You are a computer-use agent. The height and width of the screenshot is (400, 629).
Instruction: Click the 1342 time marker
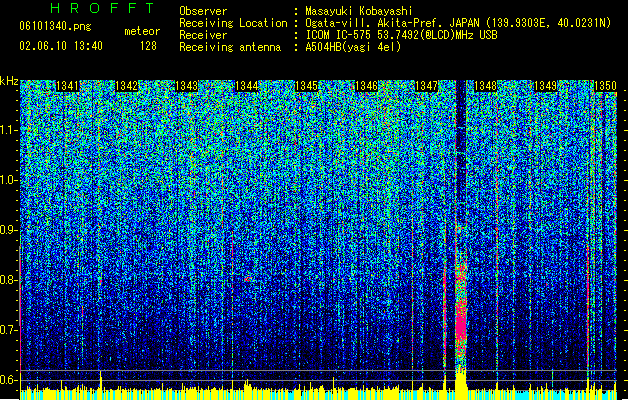[x=127, y=86]
